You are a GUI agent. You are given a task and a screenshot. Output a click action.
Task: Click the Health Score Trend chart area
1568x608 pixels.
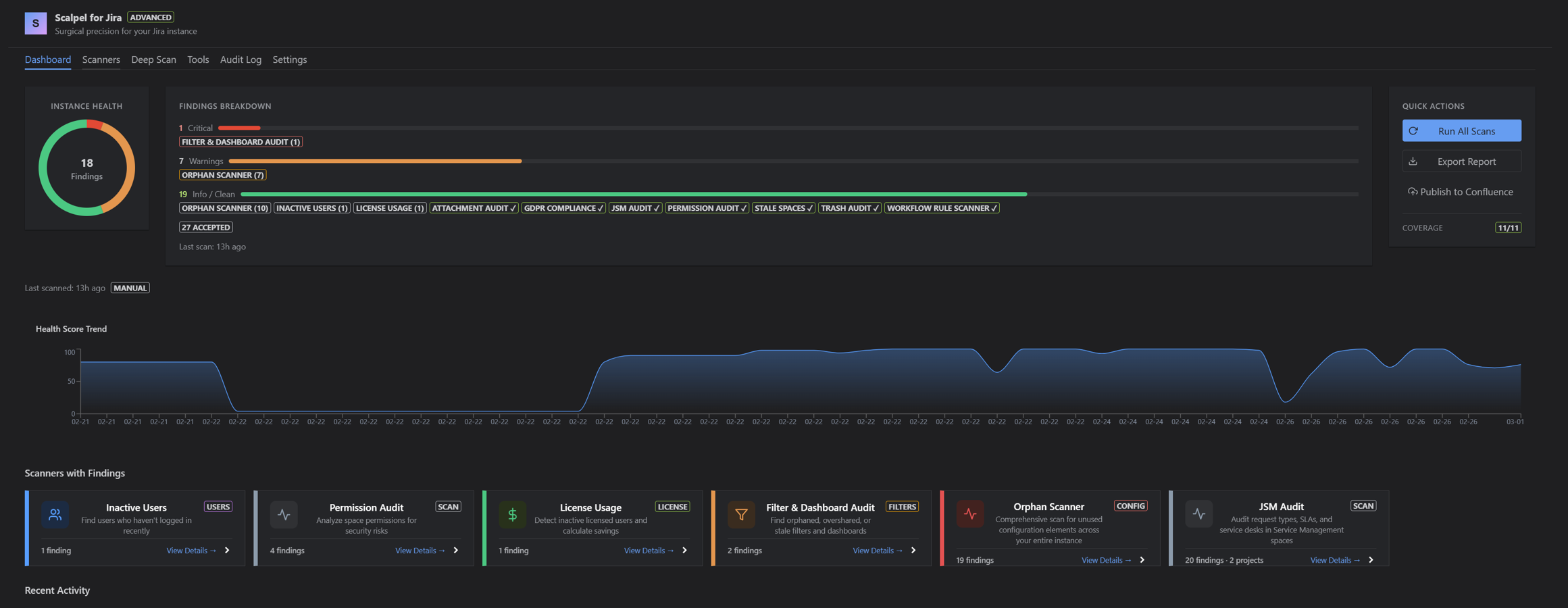point(801,381)
